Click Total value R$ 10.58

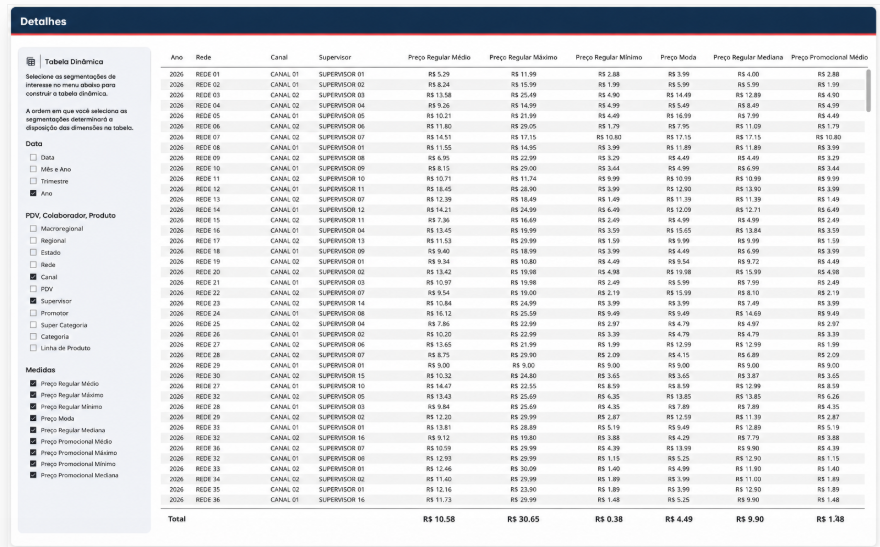pos(439,520)
